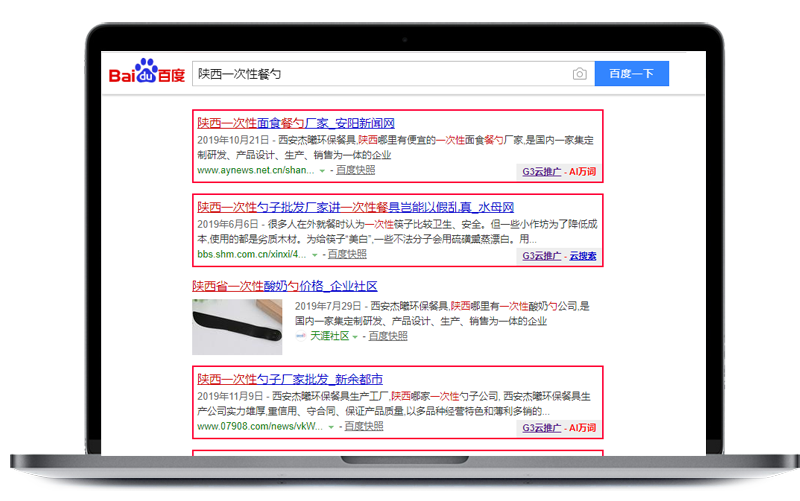Click the Baidu logo
800x501 pixels.
coord(147,71)
